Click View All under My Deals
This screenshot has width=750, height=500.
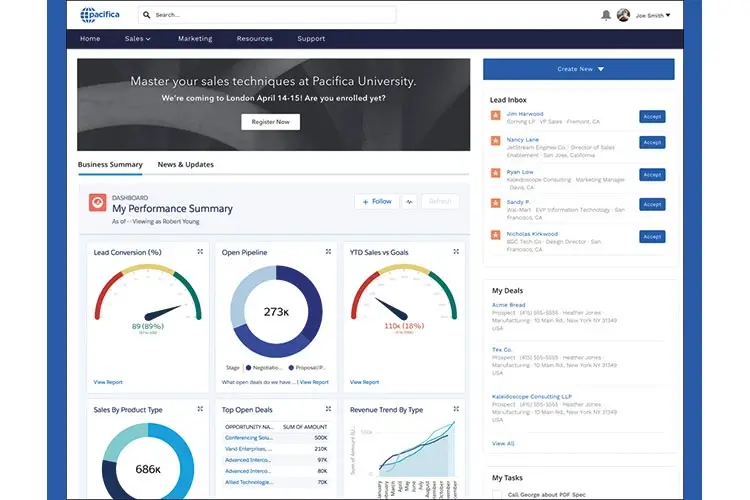coord(503,444)
